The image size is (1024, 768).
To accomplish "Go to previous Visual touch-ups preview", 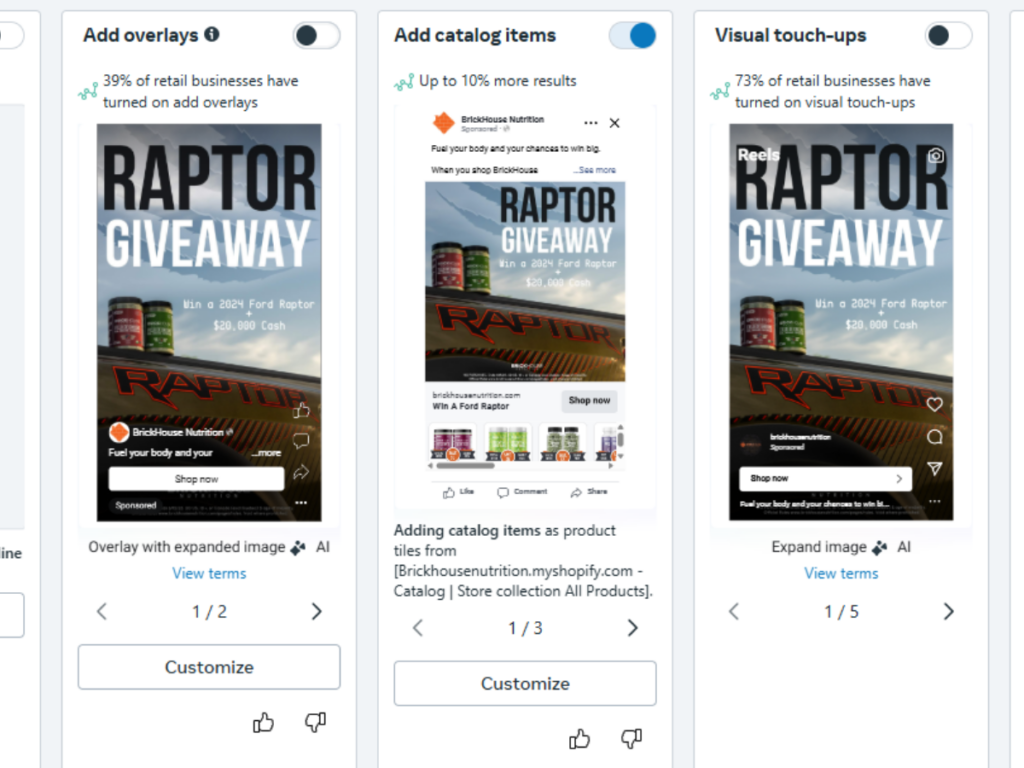I will 734,611.
